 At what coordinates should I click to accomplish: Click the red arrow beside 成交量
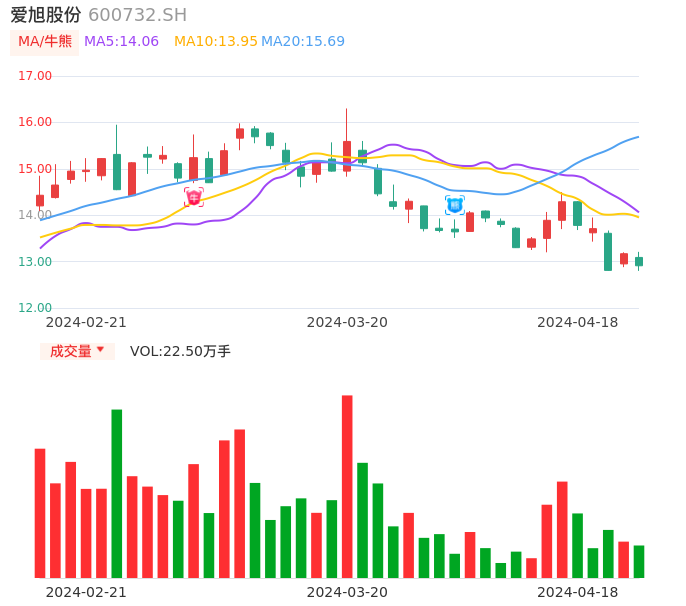pos(100,350)
